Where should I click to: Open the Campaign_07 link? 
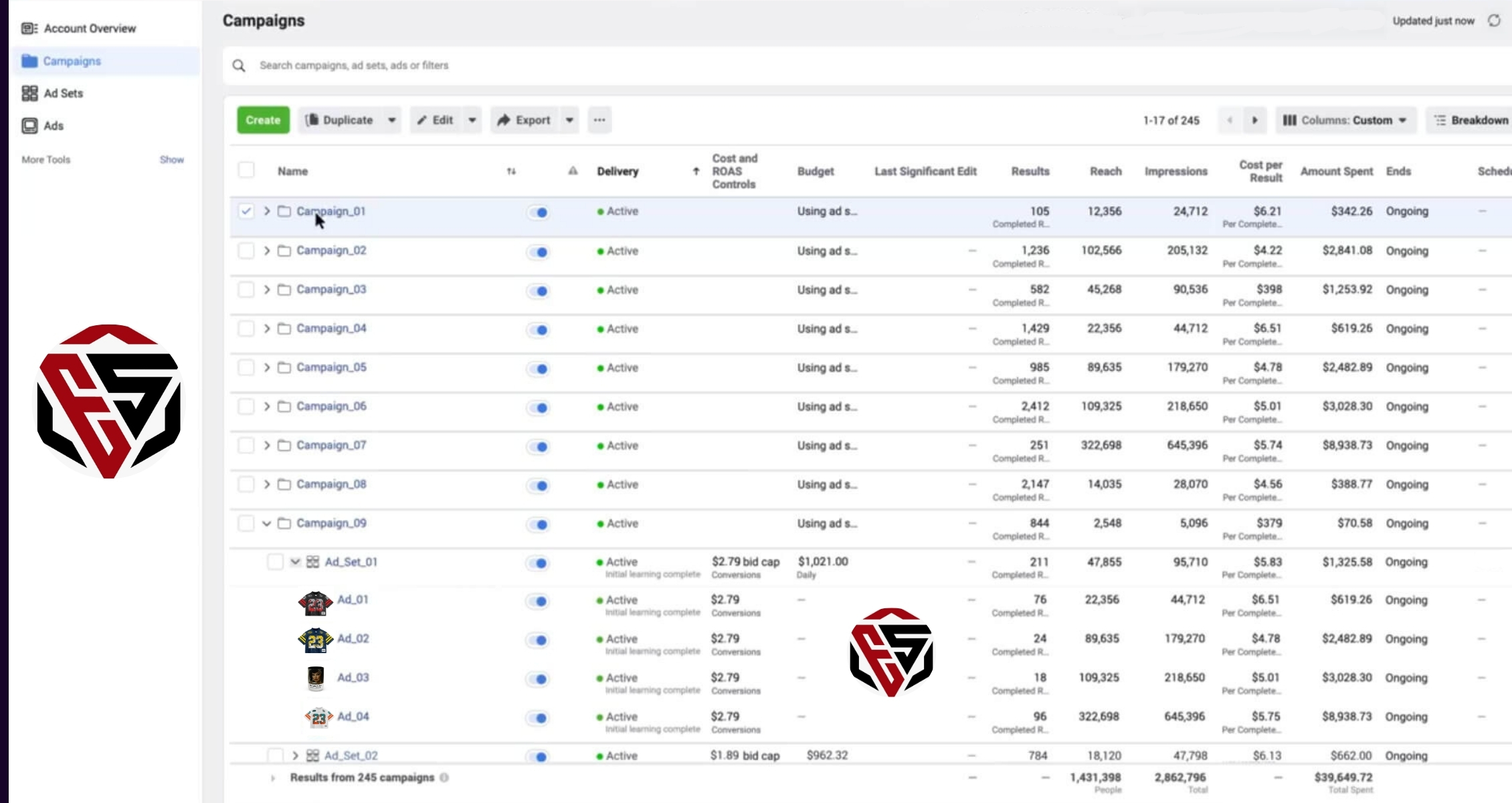pyautogui.click(x=331, y=445)
